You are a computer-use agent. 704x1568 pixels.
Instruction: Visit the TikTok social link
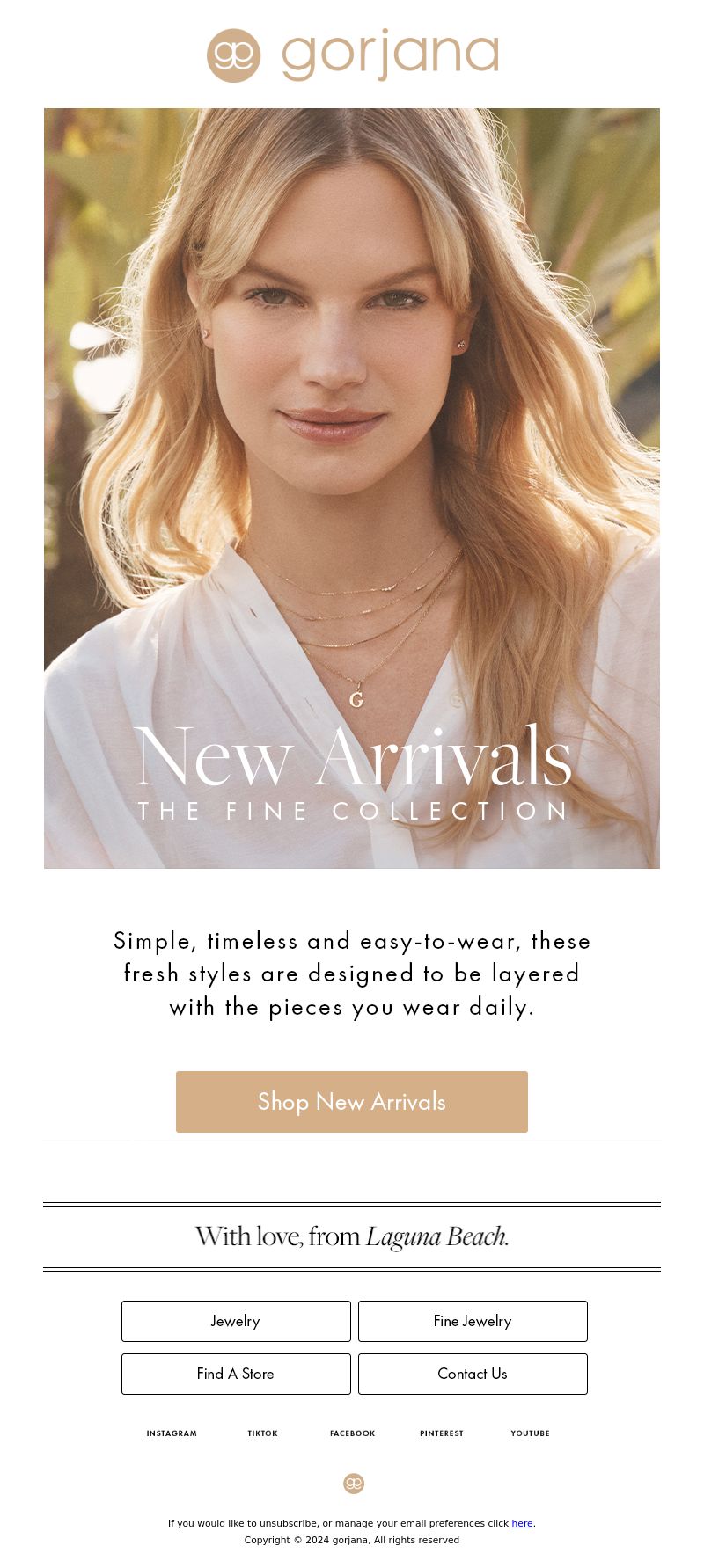[263, 1433]
